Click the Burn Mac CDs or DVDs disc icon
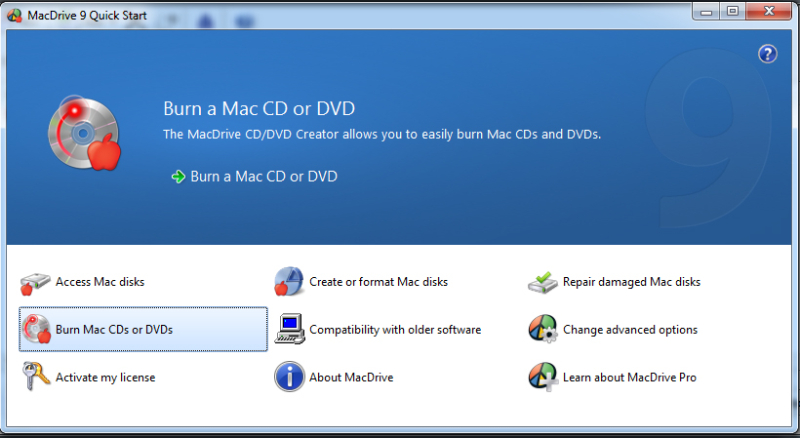 35,329
